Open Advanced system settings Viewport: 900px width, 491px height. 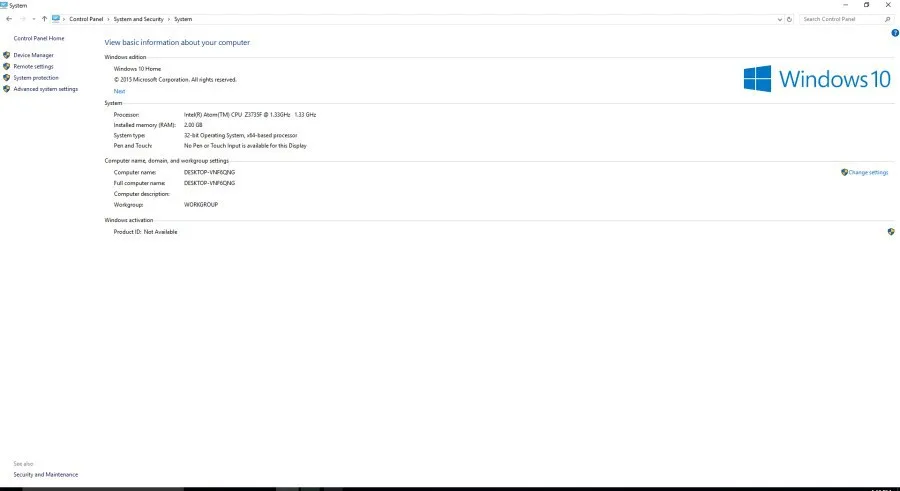click(x=45, y=89)
